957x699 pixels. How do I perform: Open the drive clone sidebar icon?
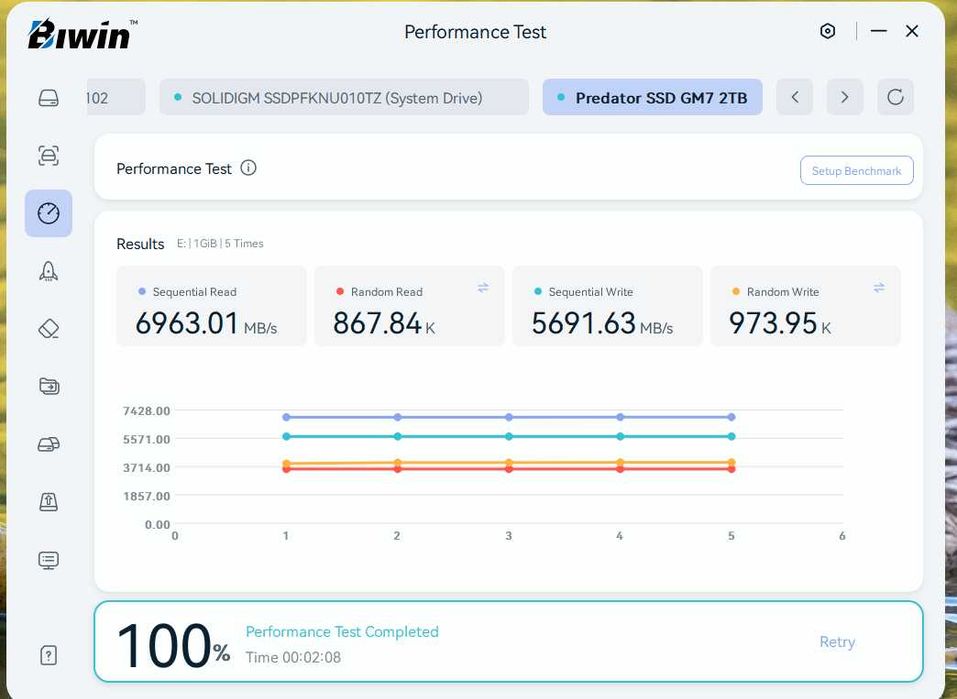coord(48,444)
